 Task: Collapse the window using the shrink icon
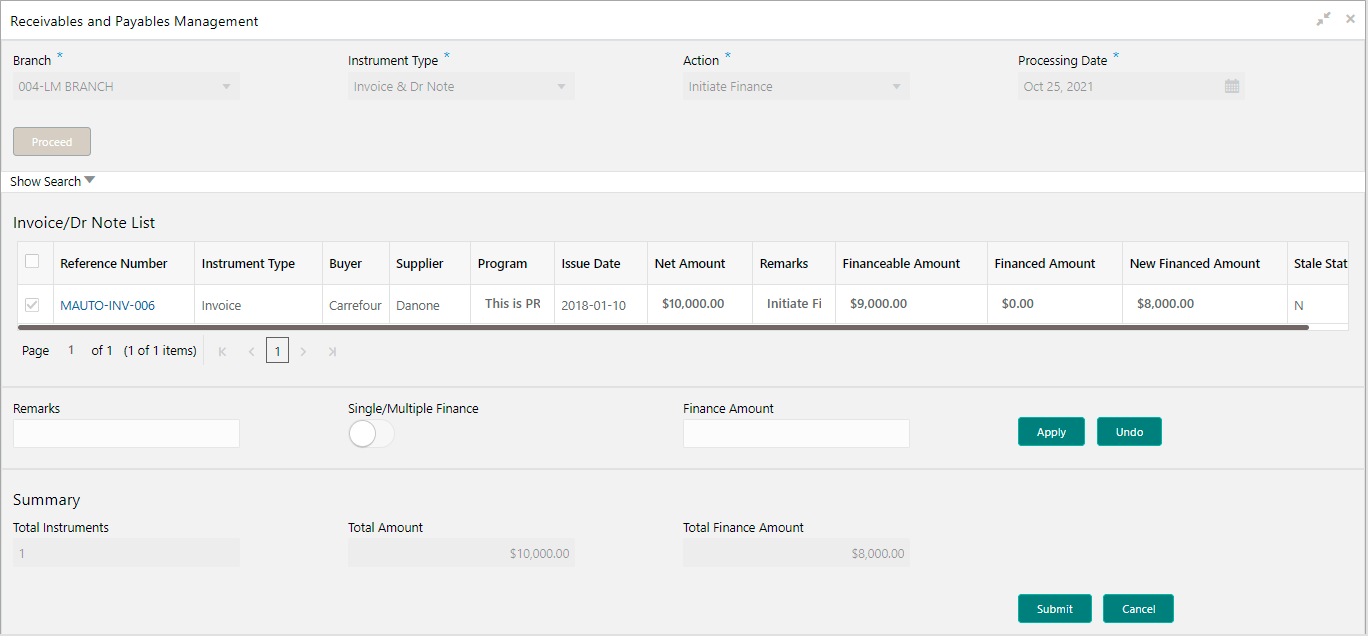coord(1324,19)
